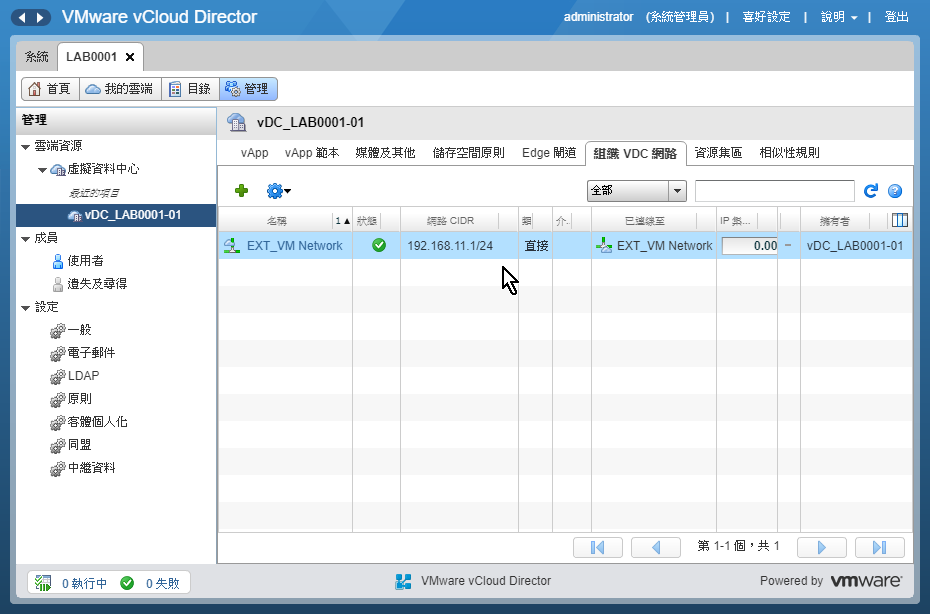The image size is (930, 614).
Task: Click the forward navigation arrow
Action: (40, 17)
